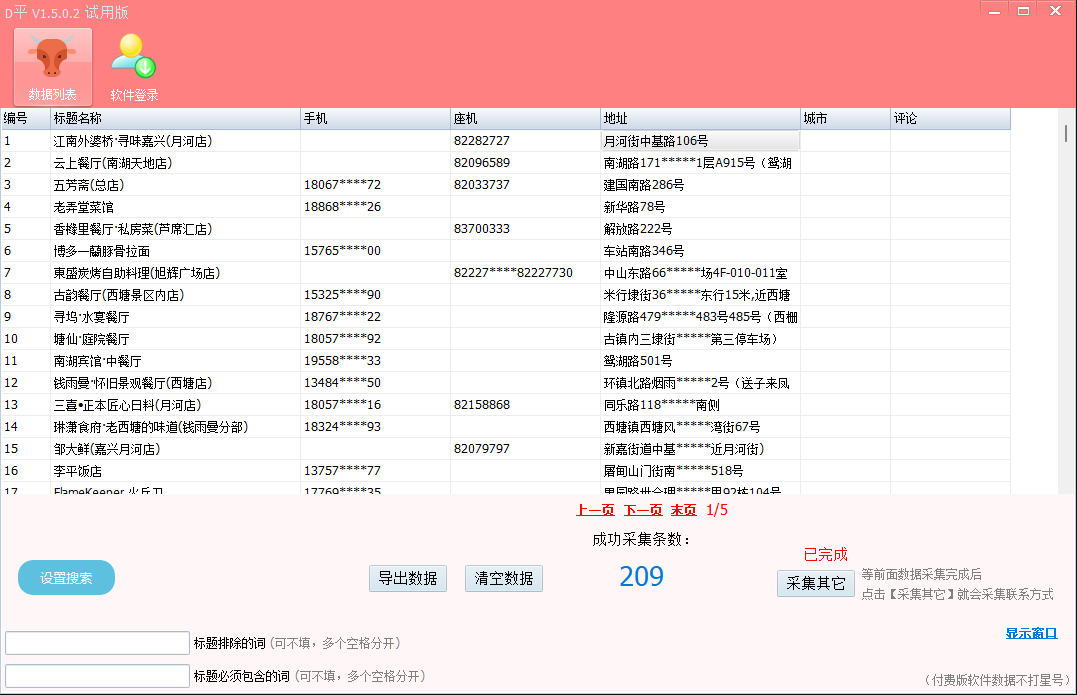
Task: Focus the 标题排除的词 input field
Action: [98, 643]
